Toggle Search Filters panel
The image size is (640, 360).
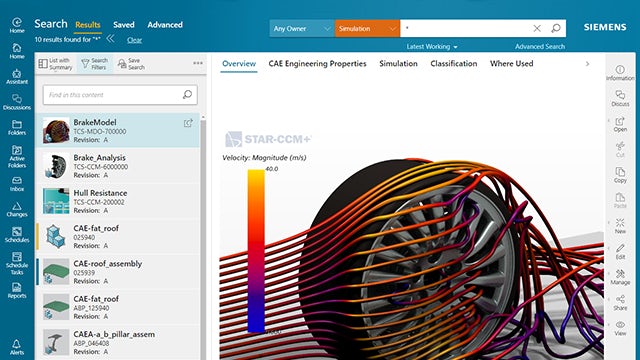click(x=95, y=64)
